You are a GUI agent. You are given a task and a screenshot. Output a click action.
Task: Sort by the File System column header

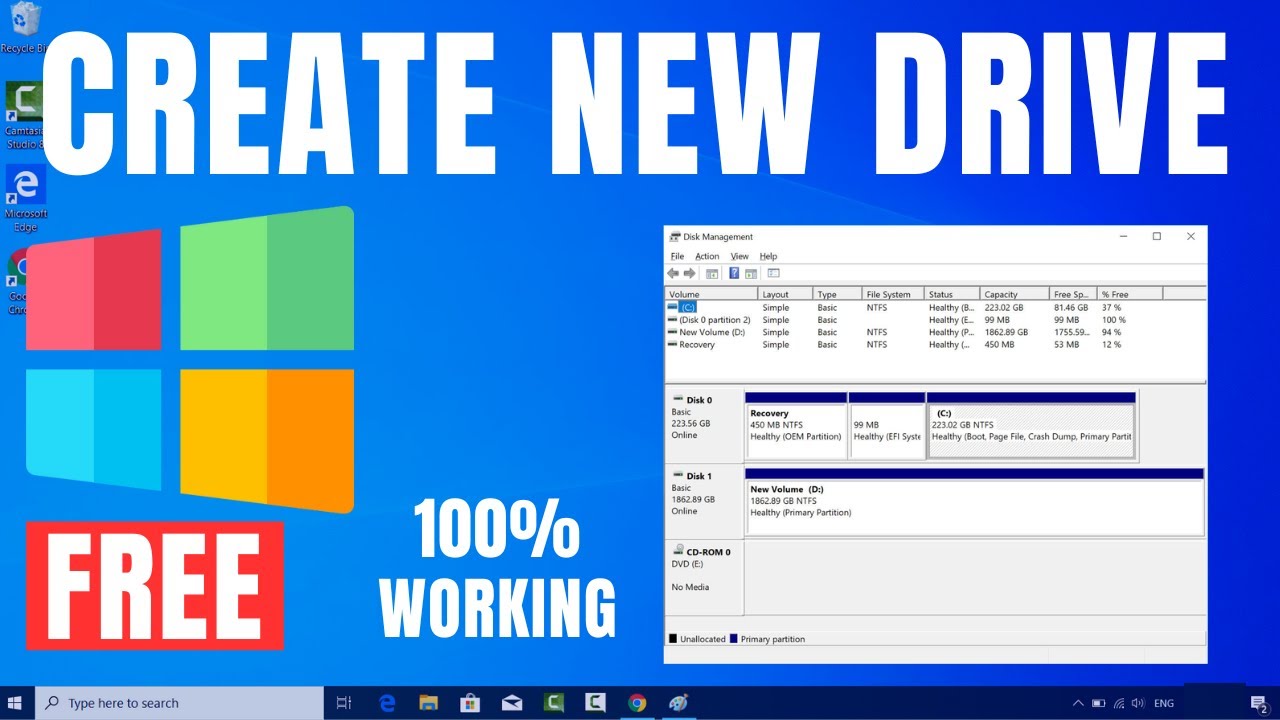click(893, 294)
